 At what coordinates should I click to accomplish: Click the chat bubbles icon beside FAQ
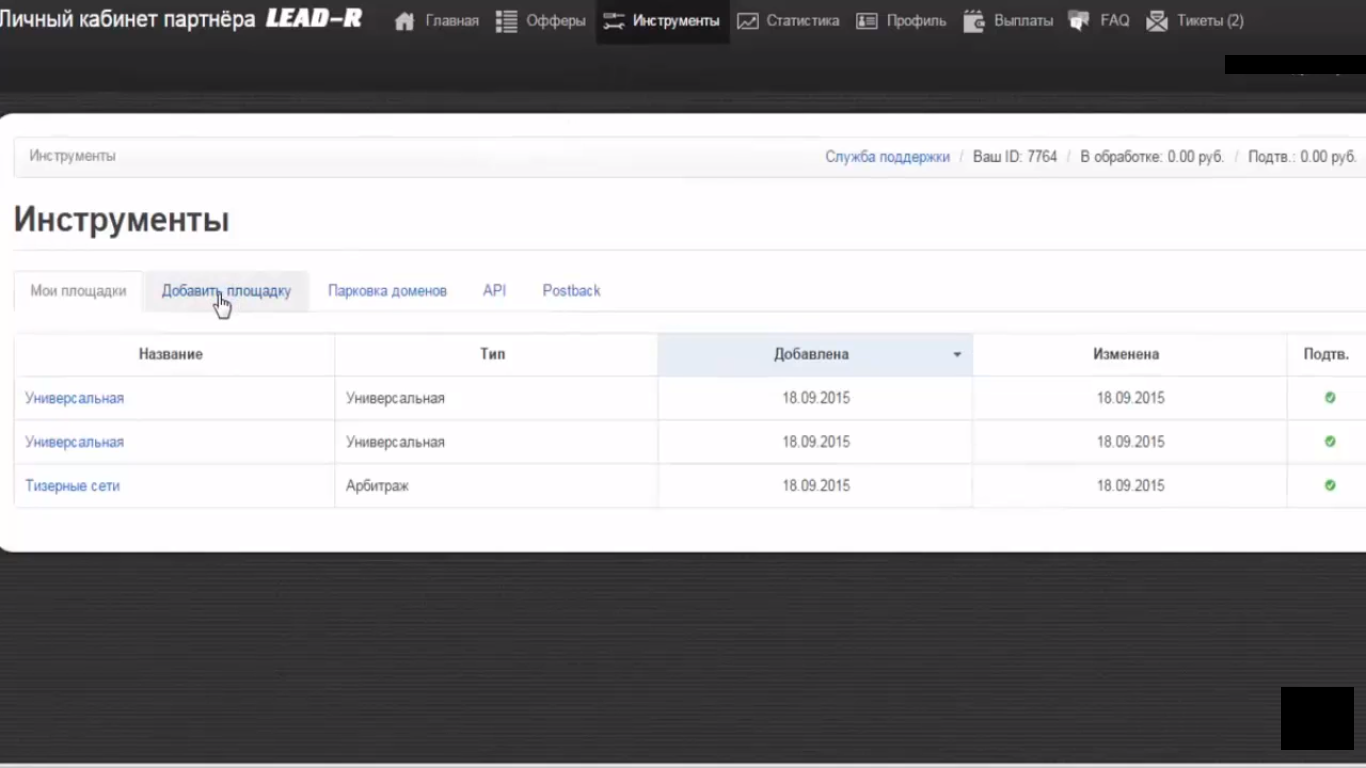[x=1079, y=21]
